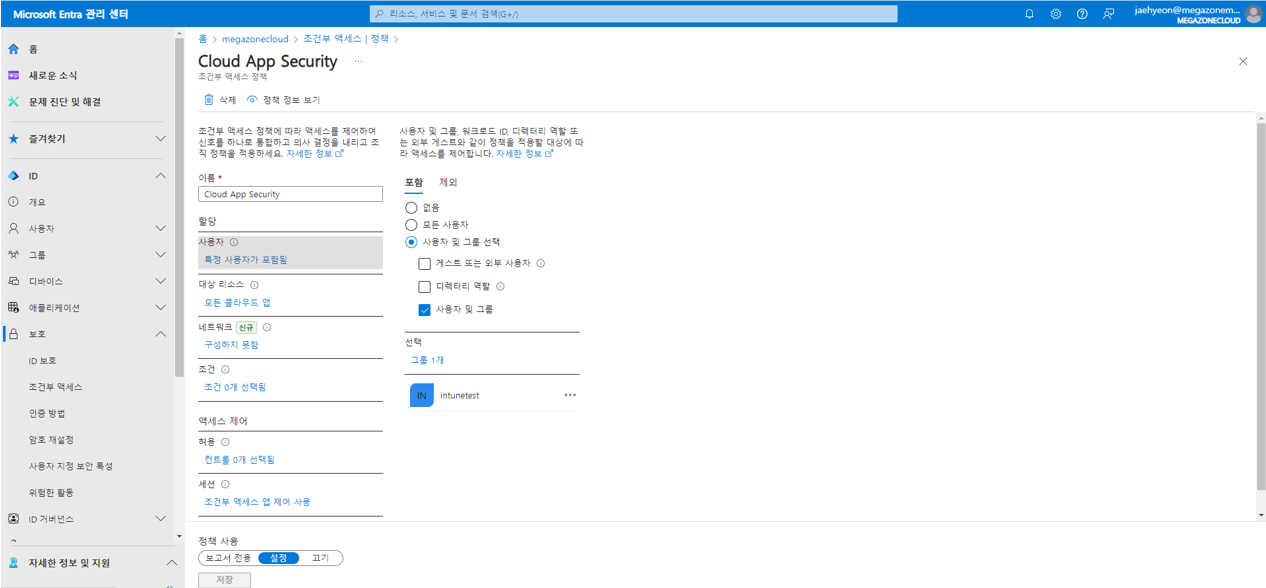The height and width of the screenshot is (588, 1266).
Task: Click the ID 거버넌스 icon
Action: pyautogui.click(x=13, y=519)
